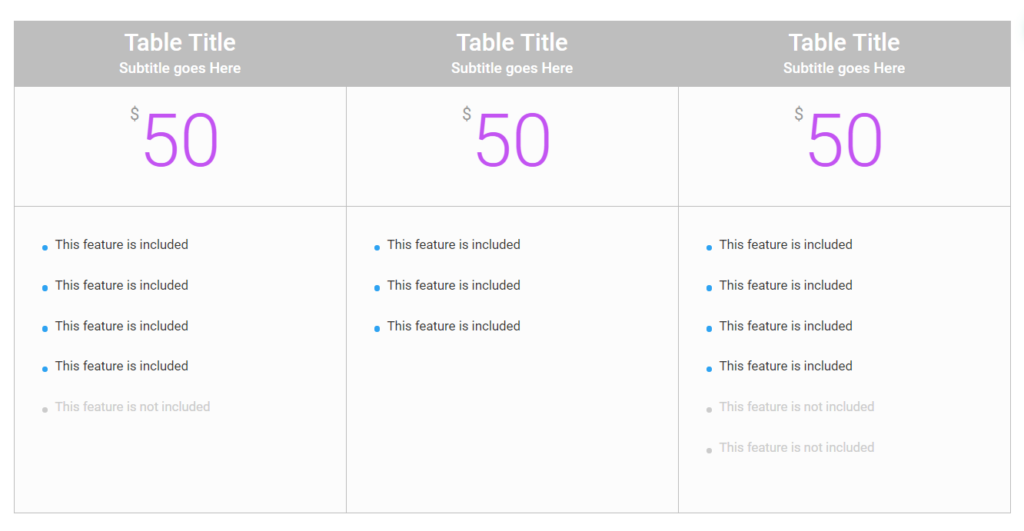Click the purple 50 price in the first table
Viewport: 1024px width, 531px height.
click(x=181, y=141)
